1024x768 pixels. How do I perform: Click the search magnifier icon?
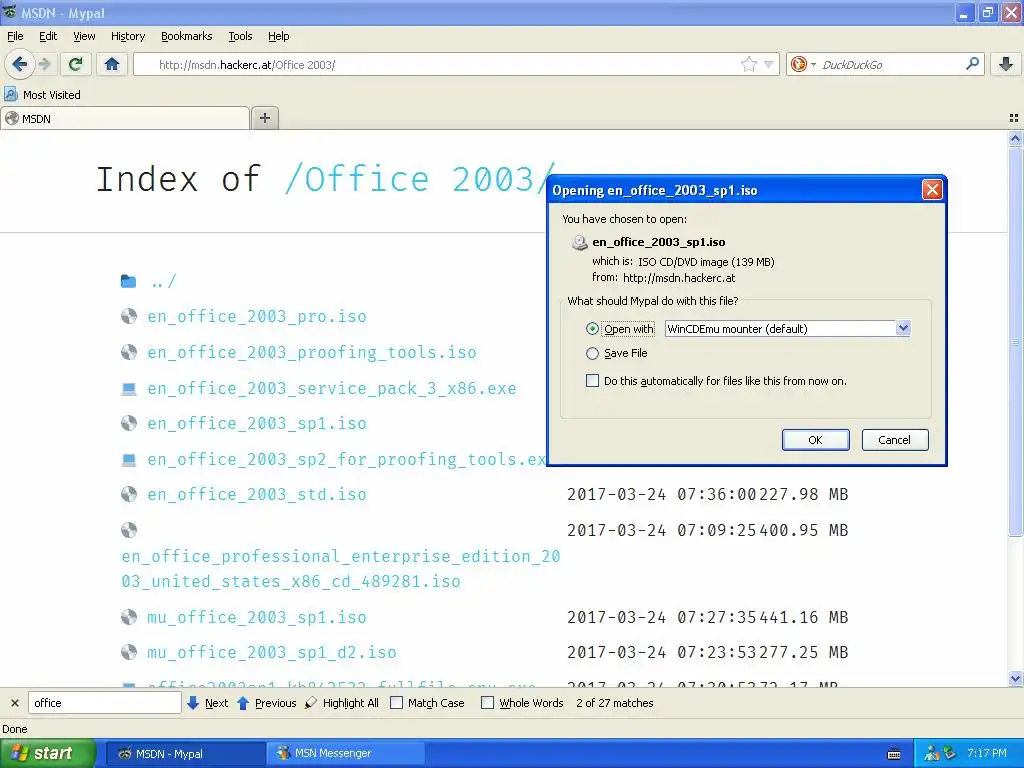pos(972,64)
